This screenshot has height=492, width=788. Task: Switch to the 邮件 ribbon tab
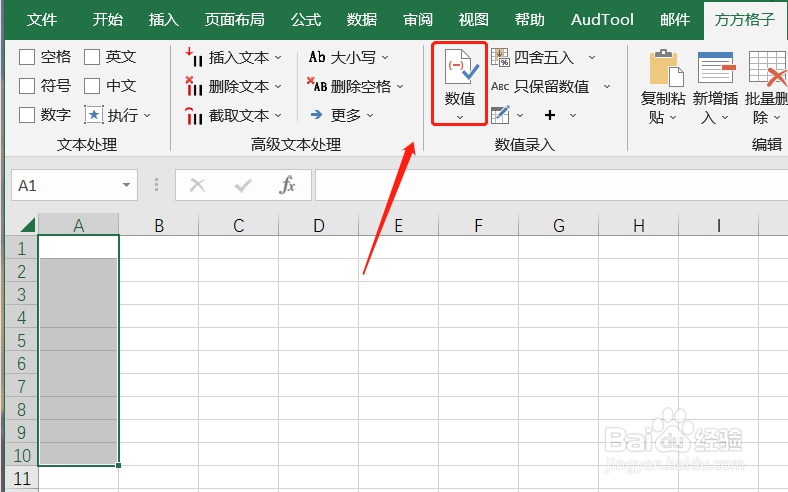[x=675, y=20]
